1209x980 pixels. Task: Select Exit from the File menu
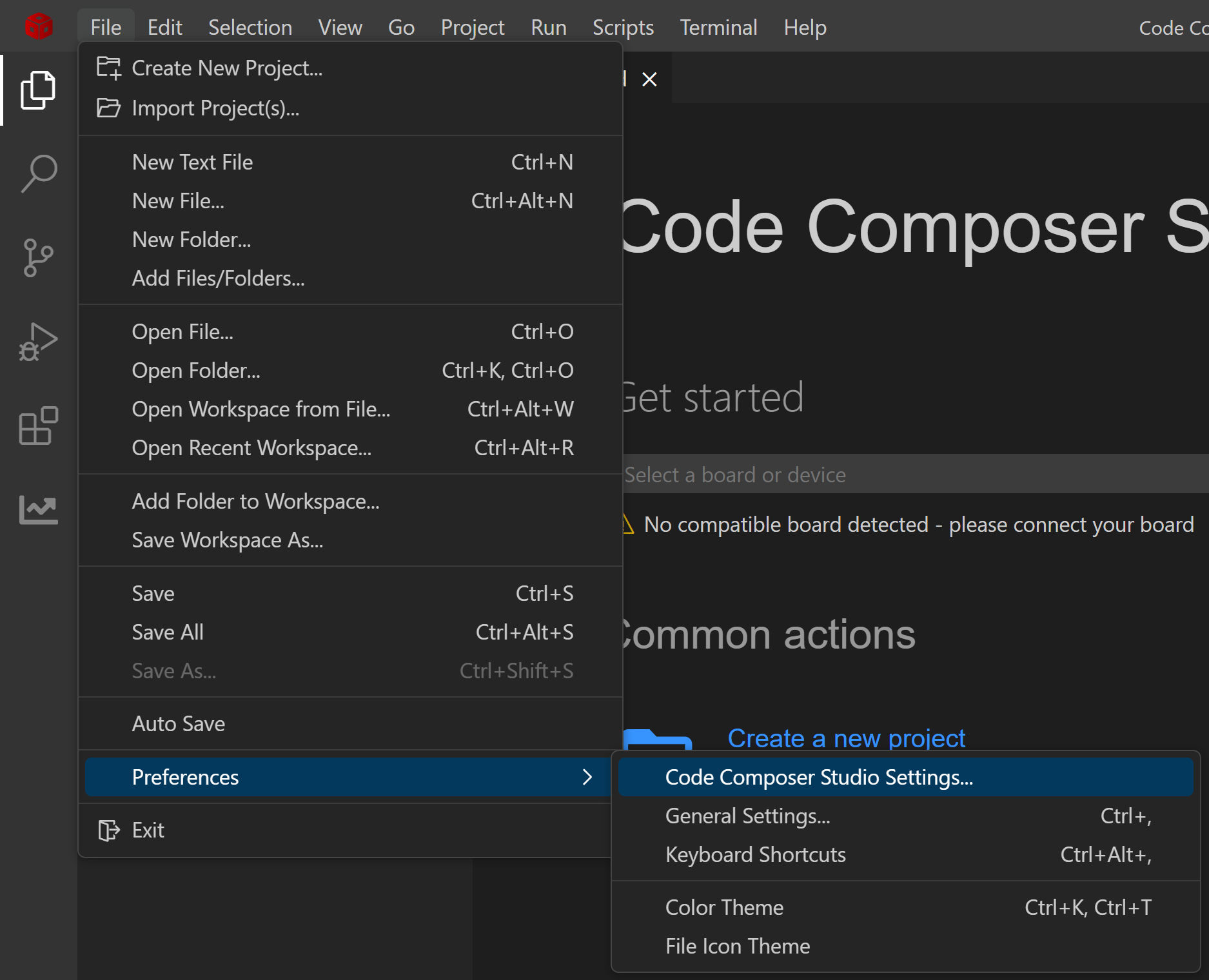148,830
